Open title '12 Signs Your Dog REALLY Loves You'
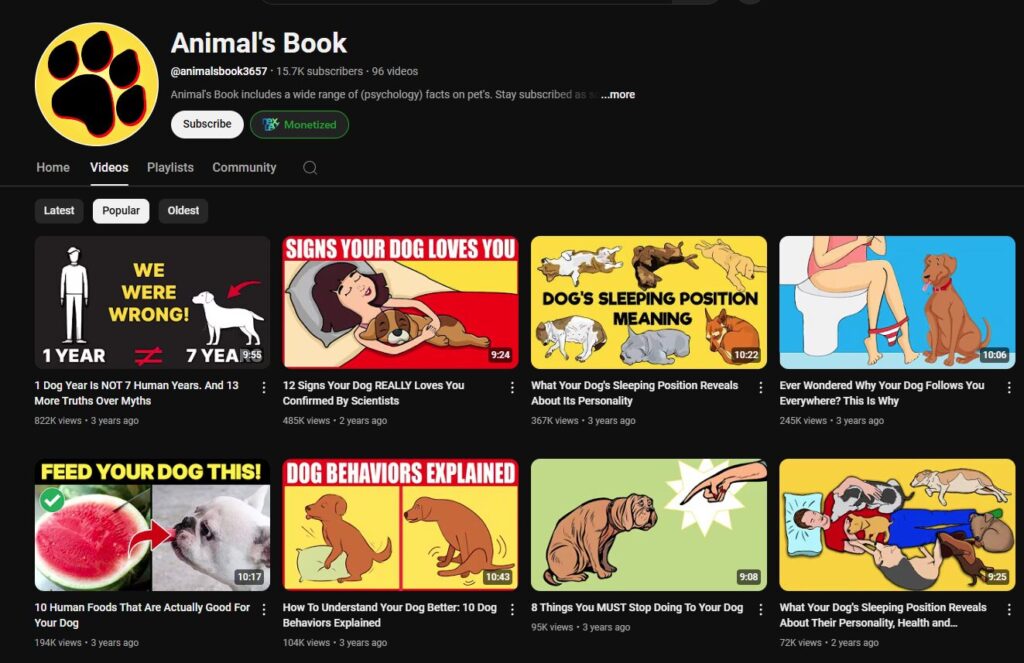Viewport: 1024px width, 663px height. [x=374, y=393]
